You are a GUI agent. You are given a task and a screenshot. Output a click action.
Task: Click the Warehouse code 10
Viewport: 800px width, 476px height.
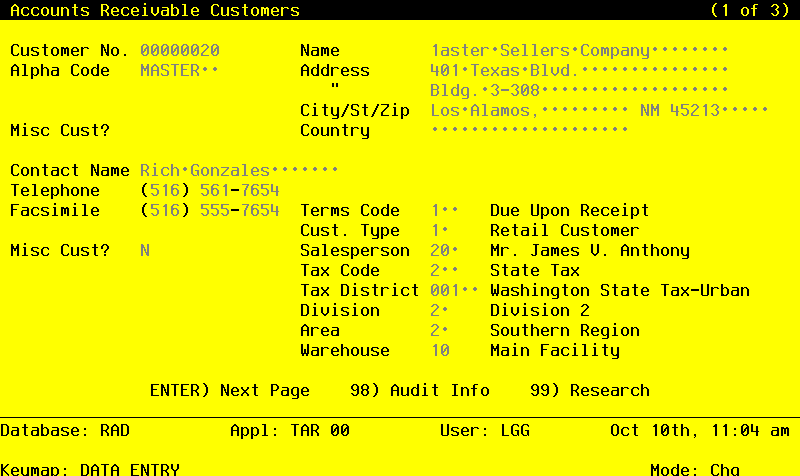440,350
